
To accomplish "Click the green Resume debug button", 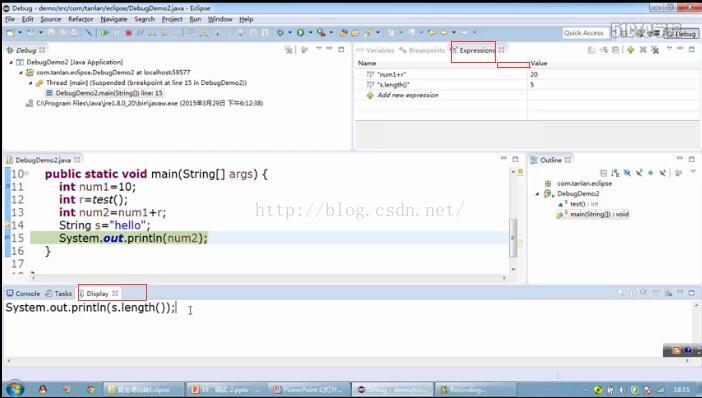I will pyautogui.click(x=105, y=33).
